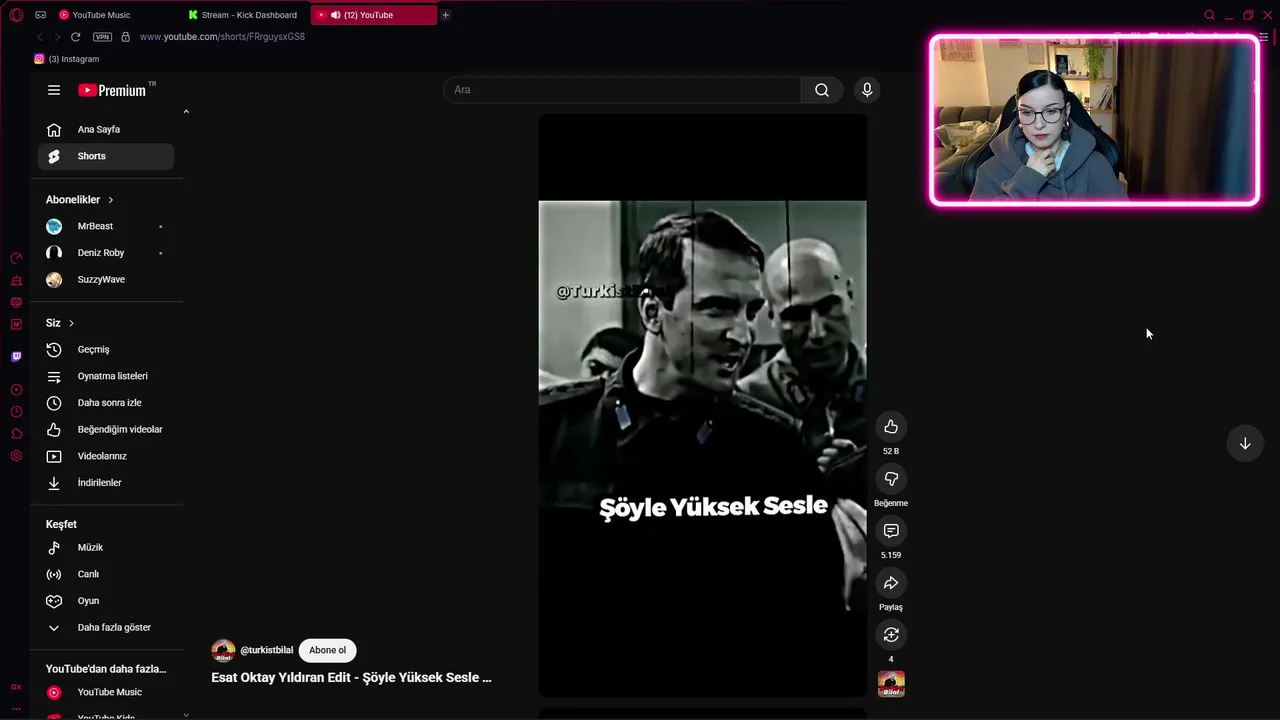This screenshot has width=1280, height=720.
Task: Open the Opera easy setup menu icon
Action: pos(1263,37)
